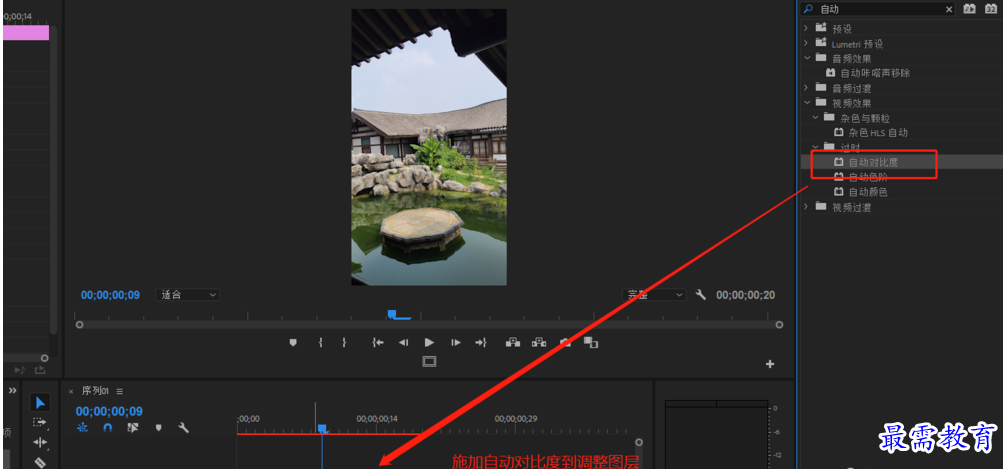The height and width of the screenshot is (469, 1003).
Task: Click the effects search field
Action: click(879, 9)
